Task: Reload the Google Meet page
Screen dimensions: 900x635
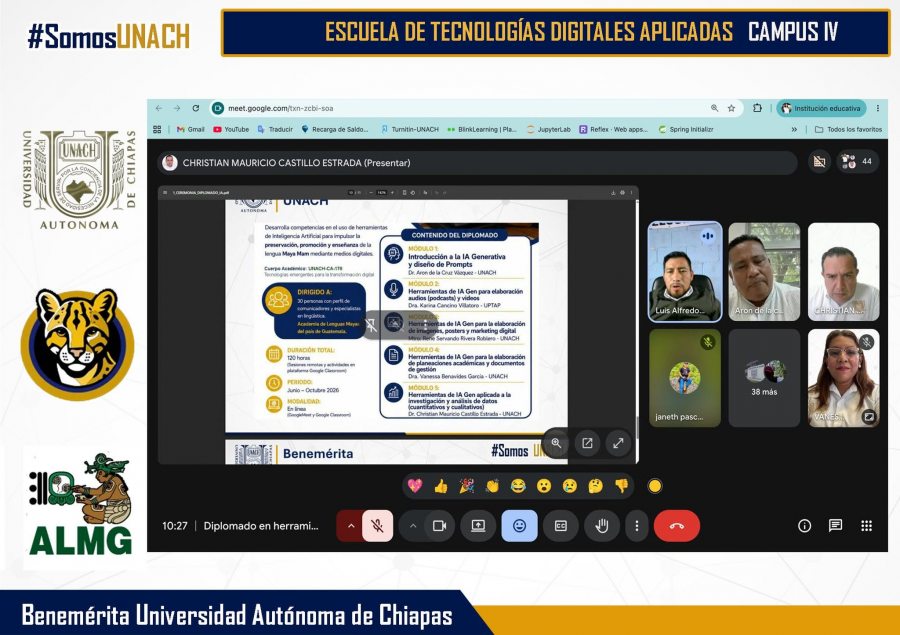Action: point(196,108)
